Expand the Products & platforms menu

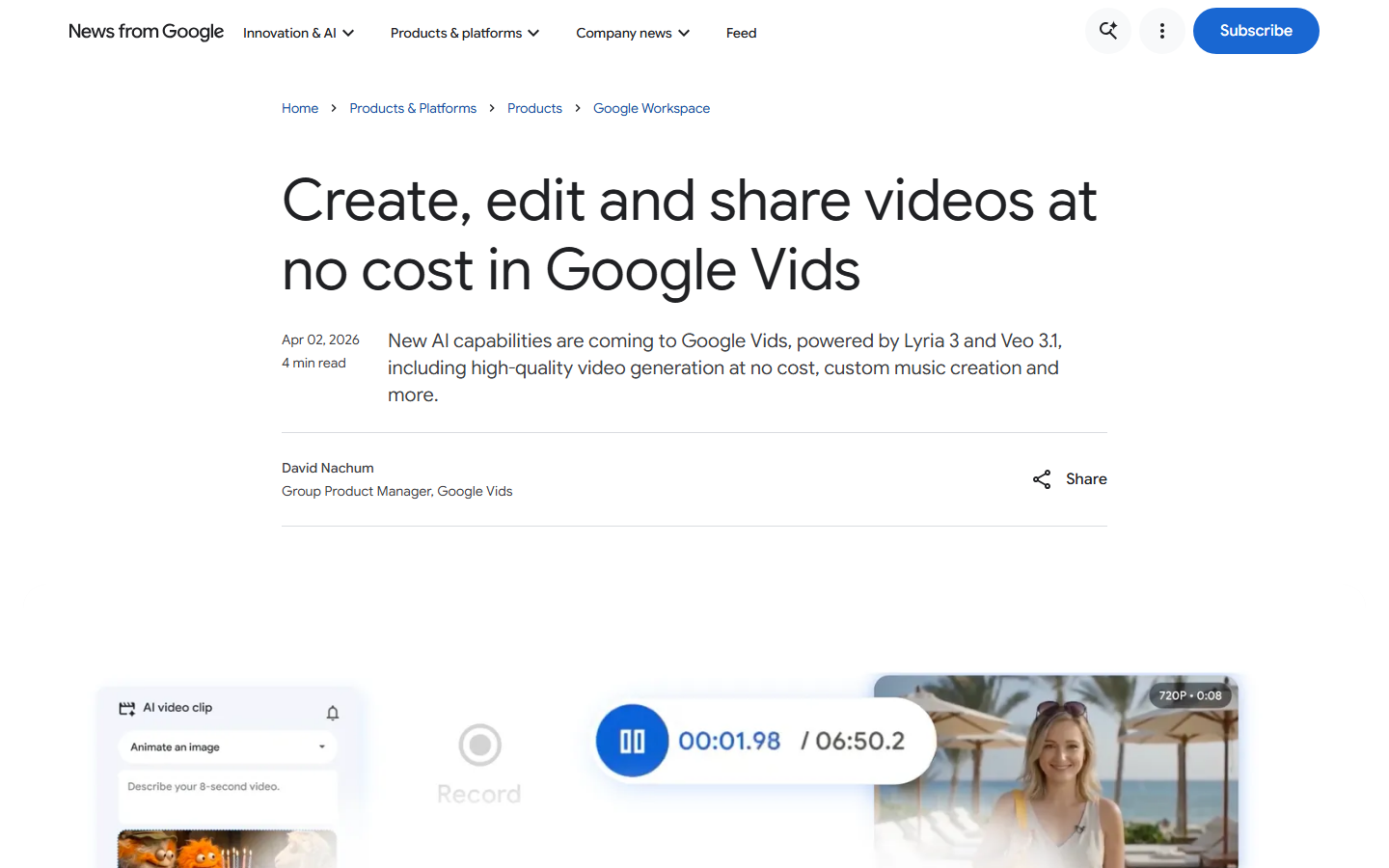pyautogui.click(x=465, y=33)
